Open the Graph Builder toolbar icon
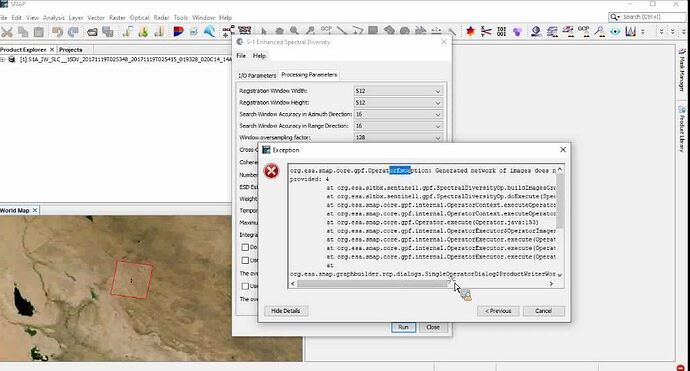690x371 pixels. [x=228, y=31]
